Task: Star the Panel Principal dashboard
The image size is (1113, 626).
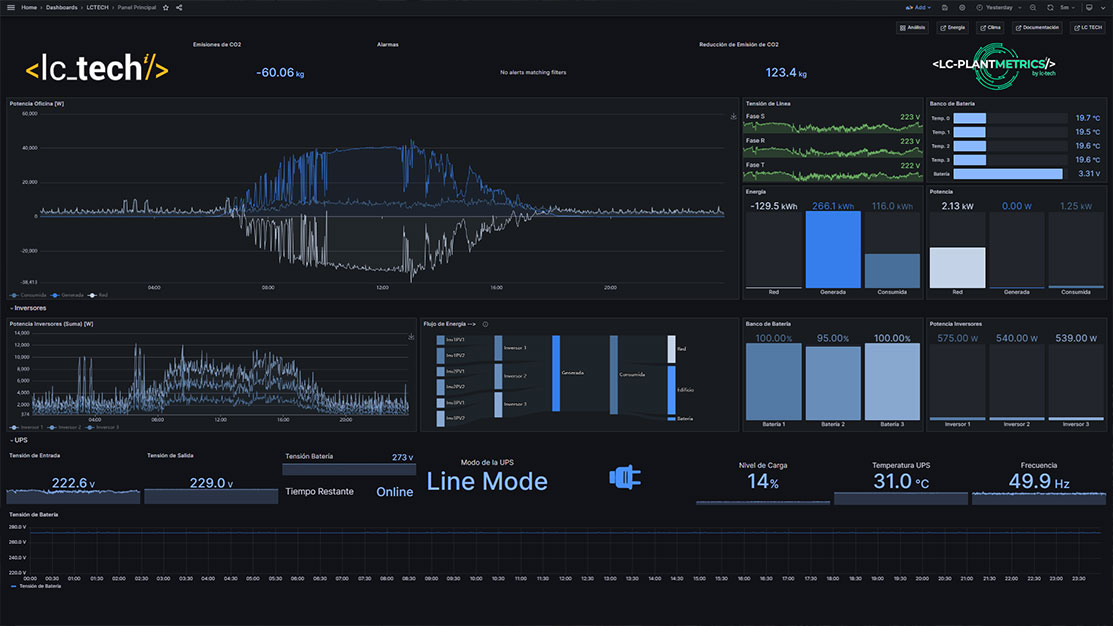Action: (x=166, y=7)
